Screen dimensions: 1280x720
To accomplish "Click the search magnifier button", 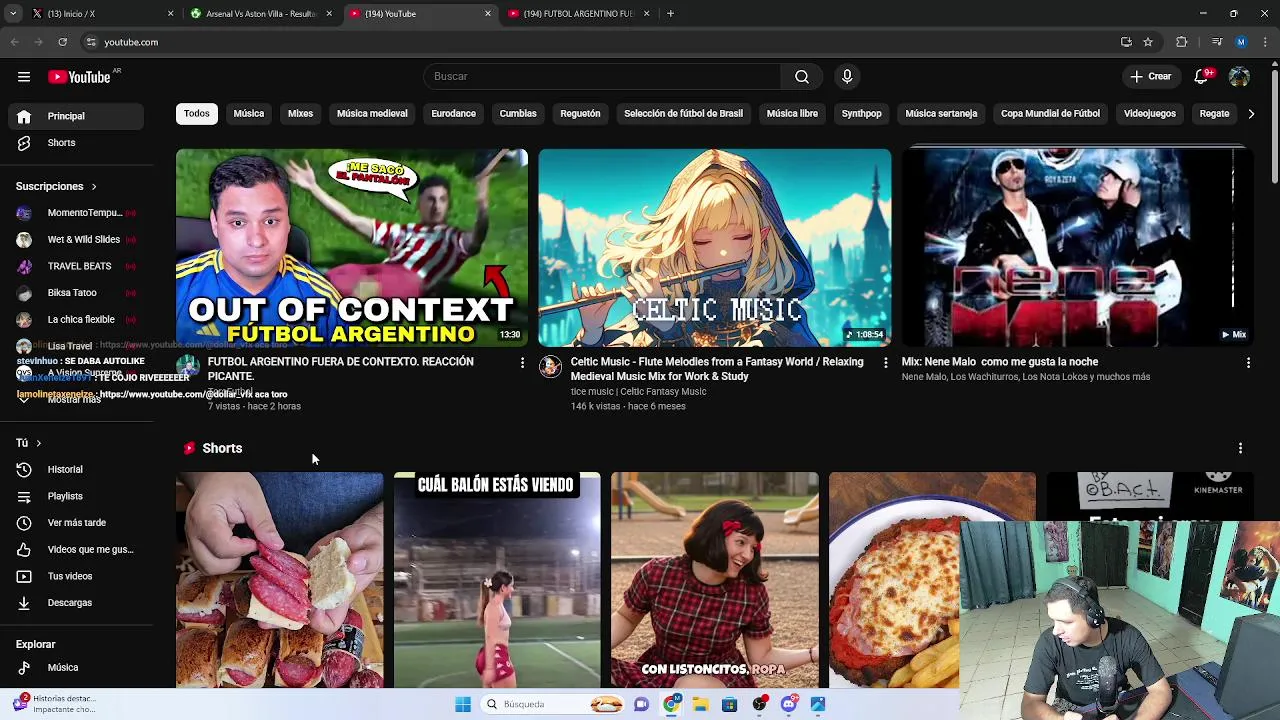I will click(802, 76).
